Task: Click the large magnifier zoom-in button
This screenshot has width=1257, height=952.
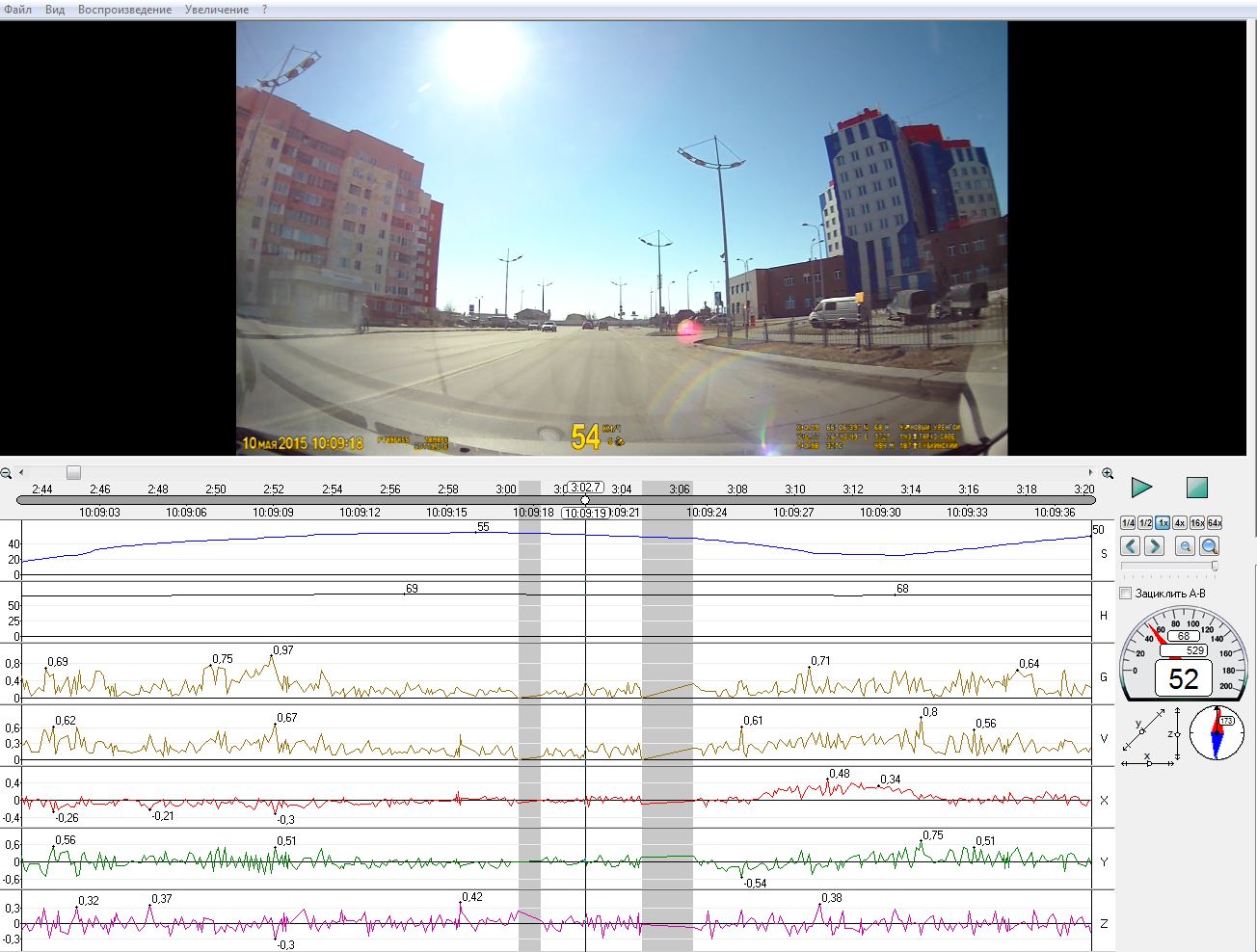Action: 1209,546
